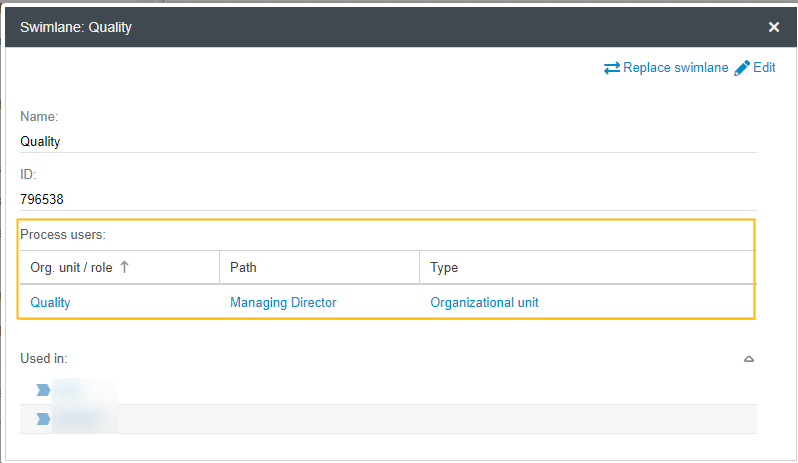798x463 pixels.
Task: Click the ID field showing 796538
Action: pos(42,199)
